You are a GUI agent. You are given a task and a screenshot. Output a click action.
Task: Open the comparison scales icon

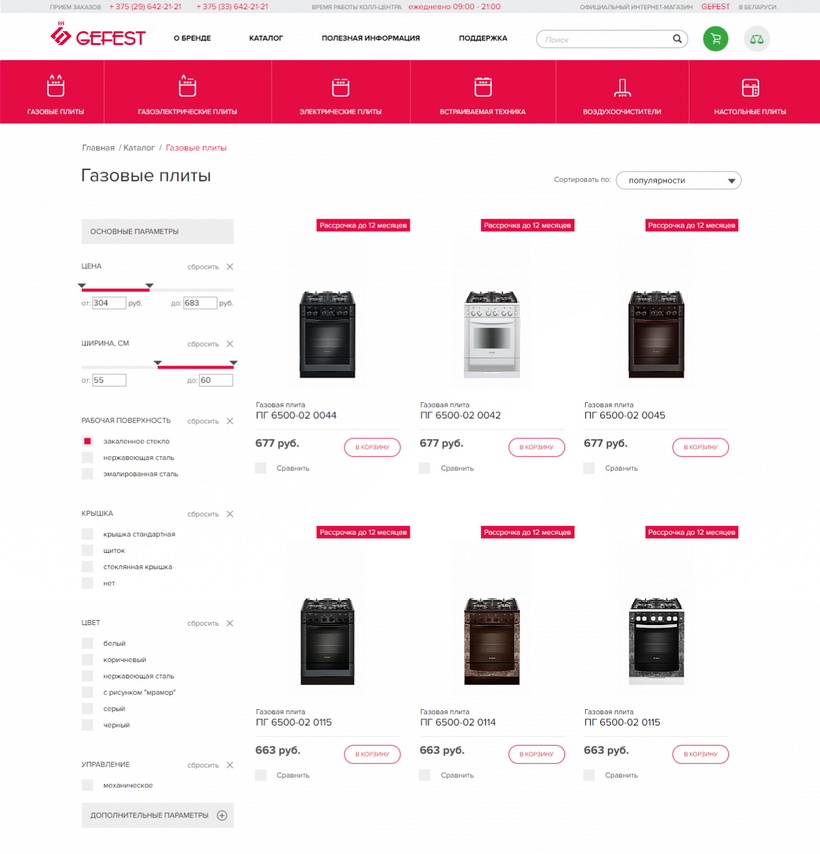[x=756, y=39]
